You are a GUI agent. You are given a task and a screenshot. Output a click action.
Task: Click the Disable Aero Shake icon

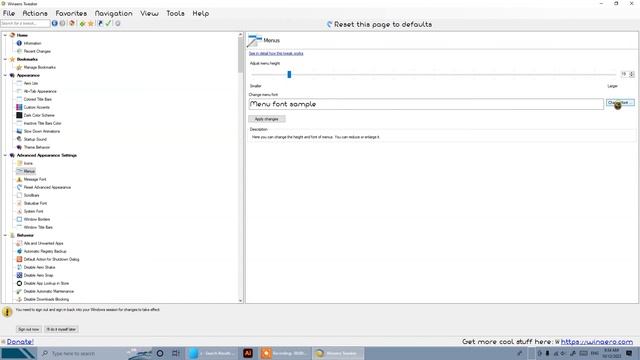point(19,267)
